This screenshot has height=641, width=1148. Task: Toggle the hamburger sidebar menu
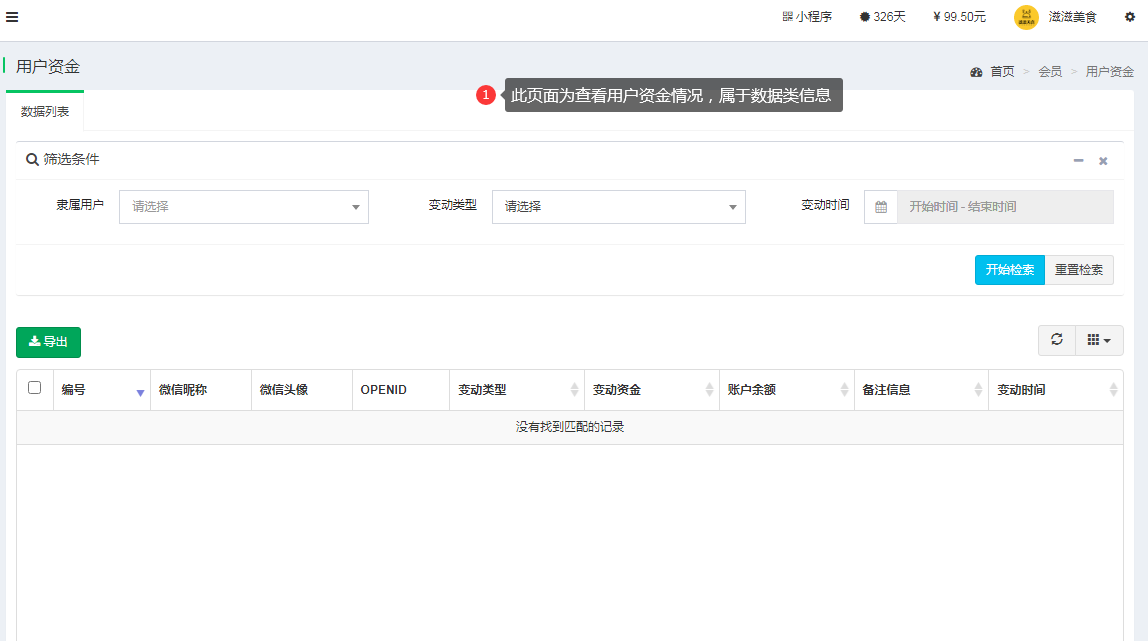[12, 17]
